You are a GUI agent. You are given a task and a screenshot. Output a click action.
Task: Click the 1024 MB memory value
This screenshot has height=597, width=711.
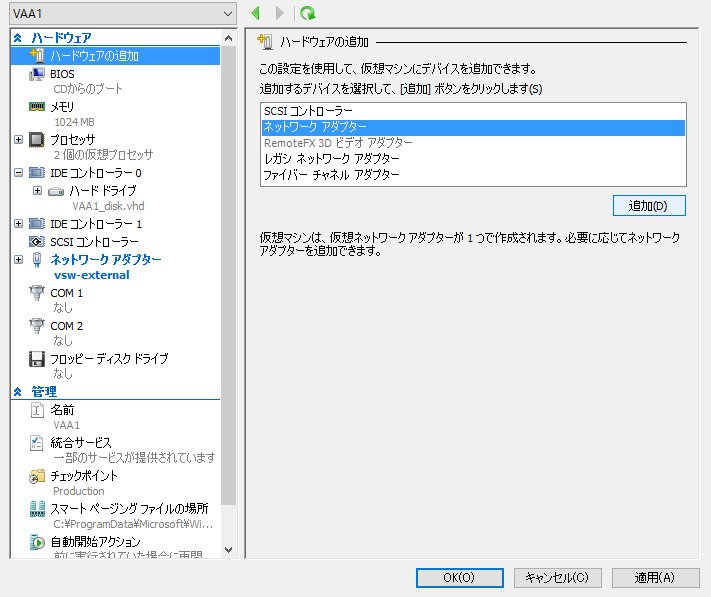[74, 122]
